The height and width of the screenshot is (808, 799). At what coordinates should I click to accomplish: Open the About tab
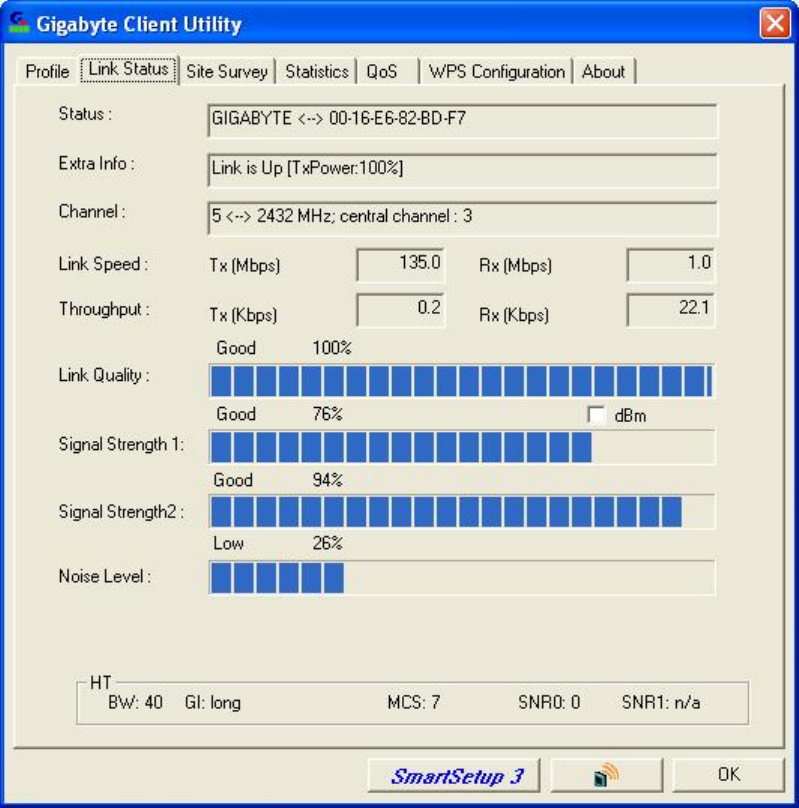point(603,71)
